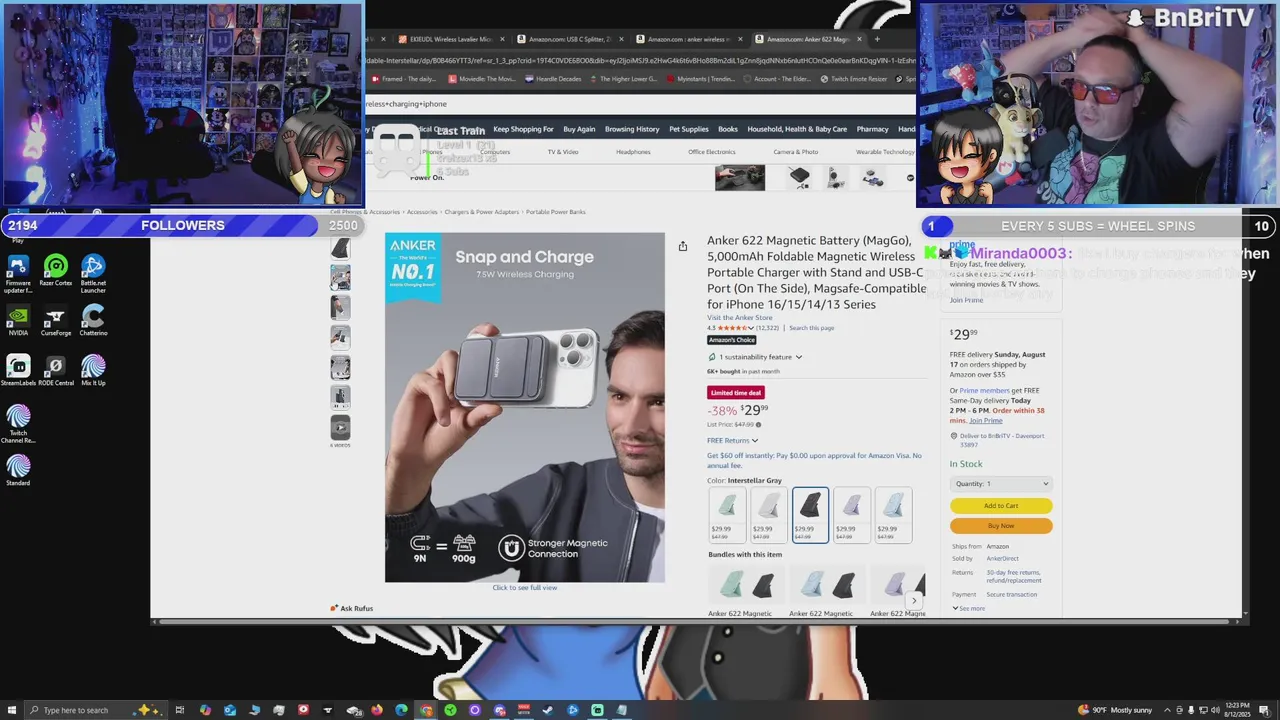The width and height of the screenshot is (1280, 720).
Task: Launch the Mix It Up desktop icon
Action: [x=93, y=371]
